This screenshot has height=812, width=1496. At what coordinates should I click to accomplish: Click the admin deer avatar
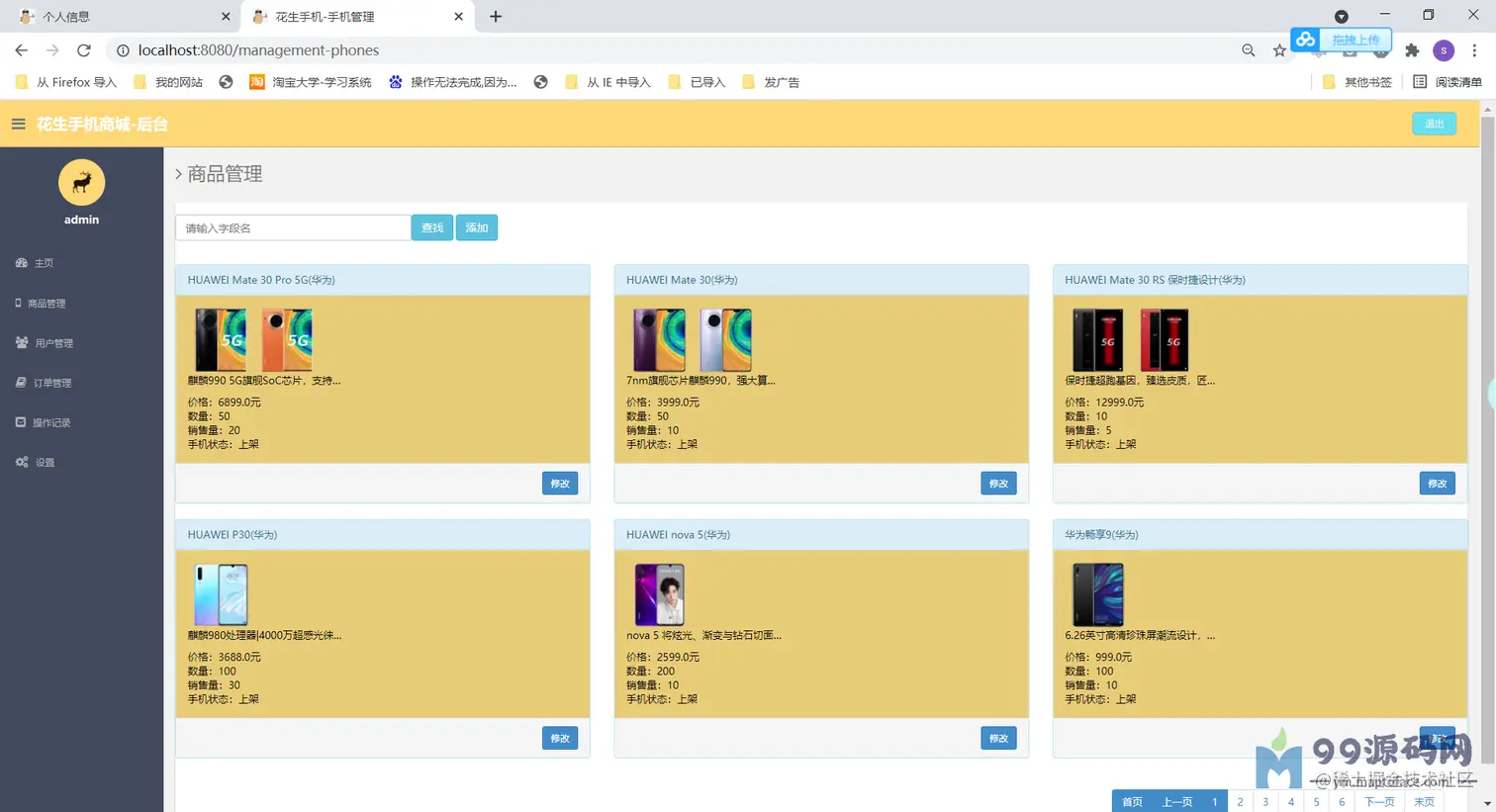pyautogui.click(x=81, y=183)
